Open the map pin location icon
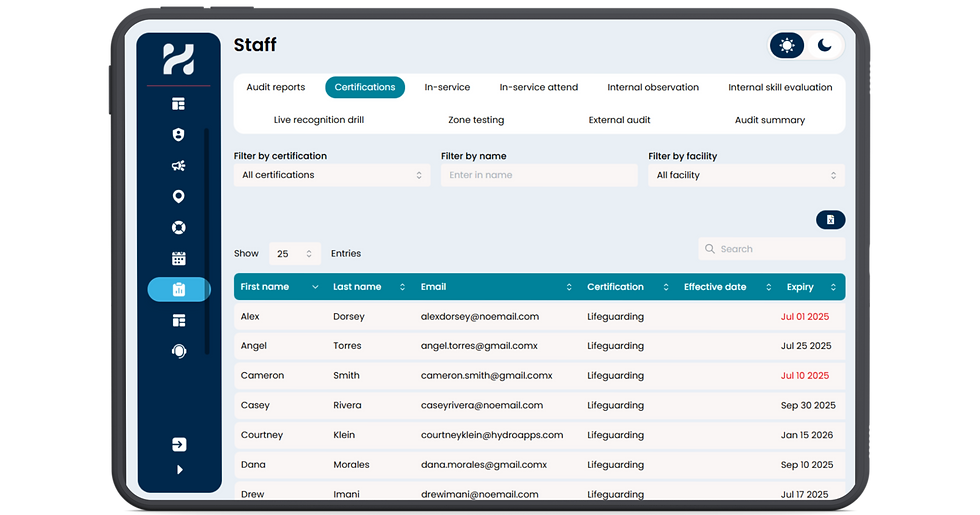This screenshot has height=515, width=980. [179, 196]
